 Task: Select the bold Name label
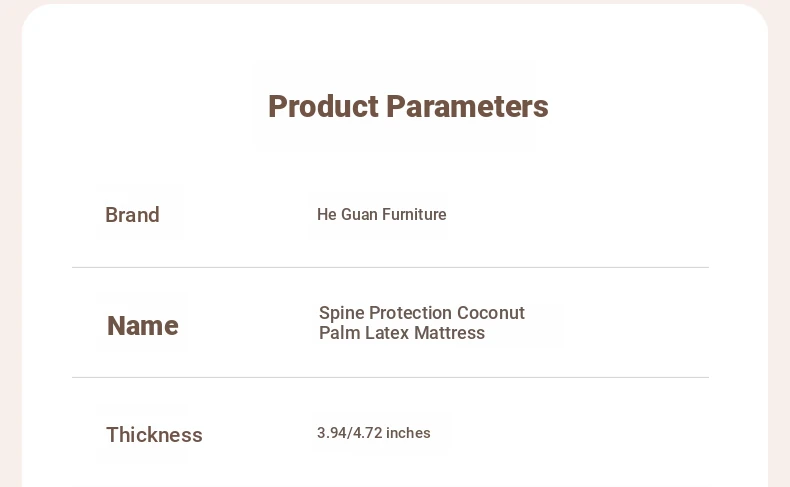[x=143, y=325]
